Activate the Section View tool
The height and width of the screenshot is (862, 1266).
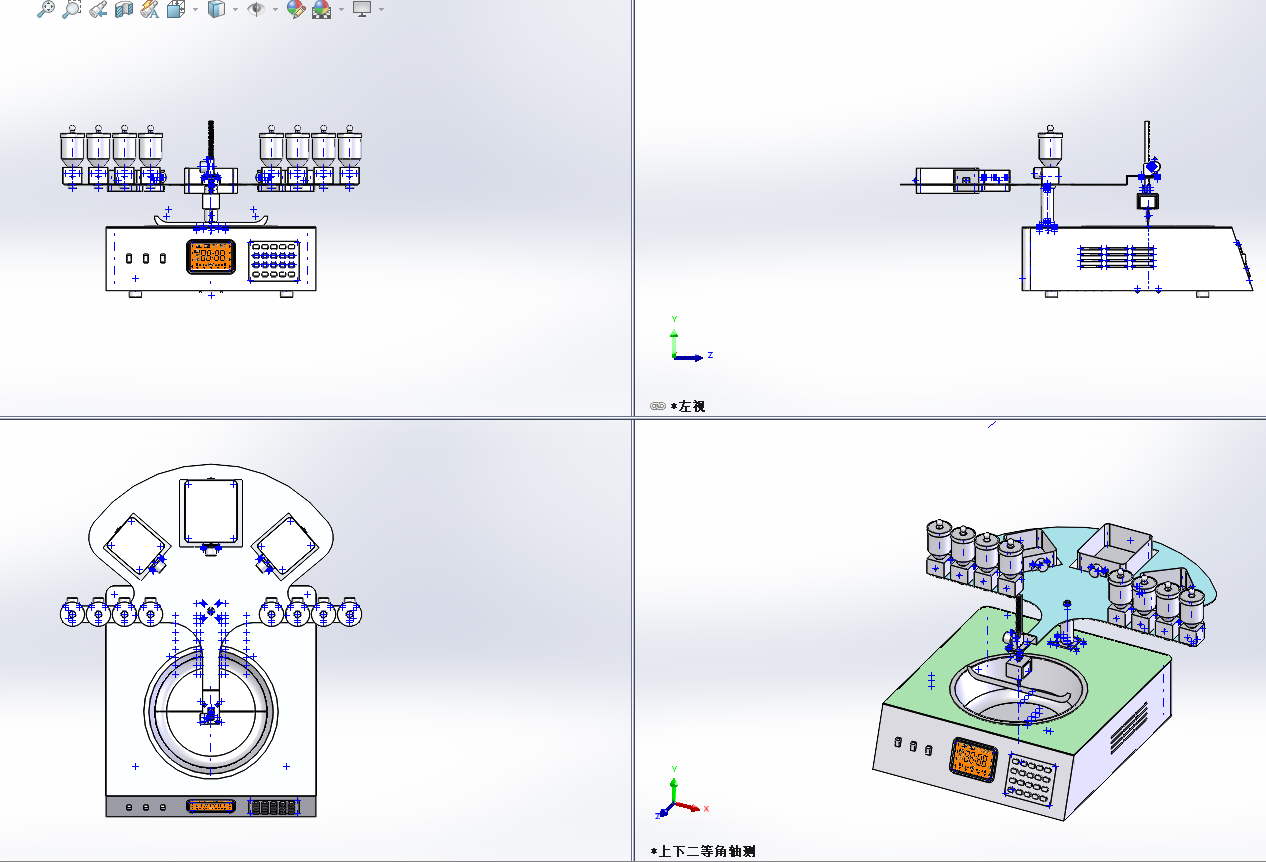coord(124,10)
